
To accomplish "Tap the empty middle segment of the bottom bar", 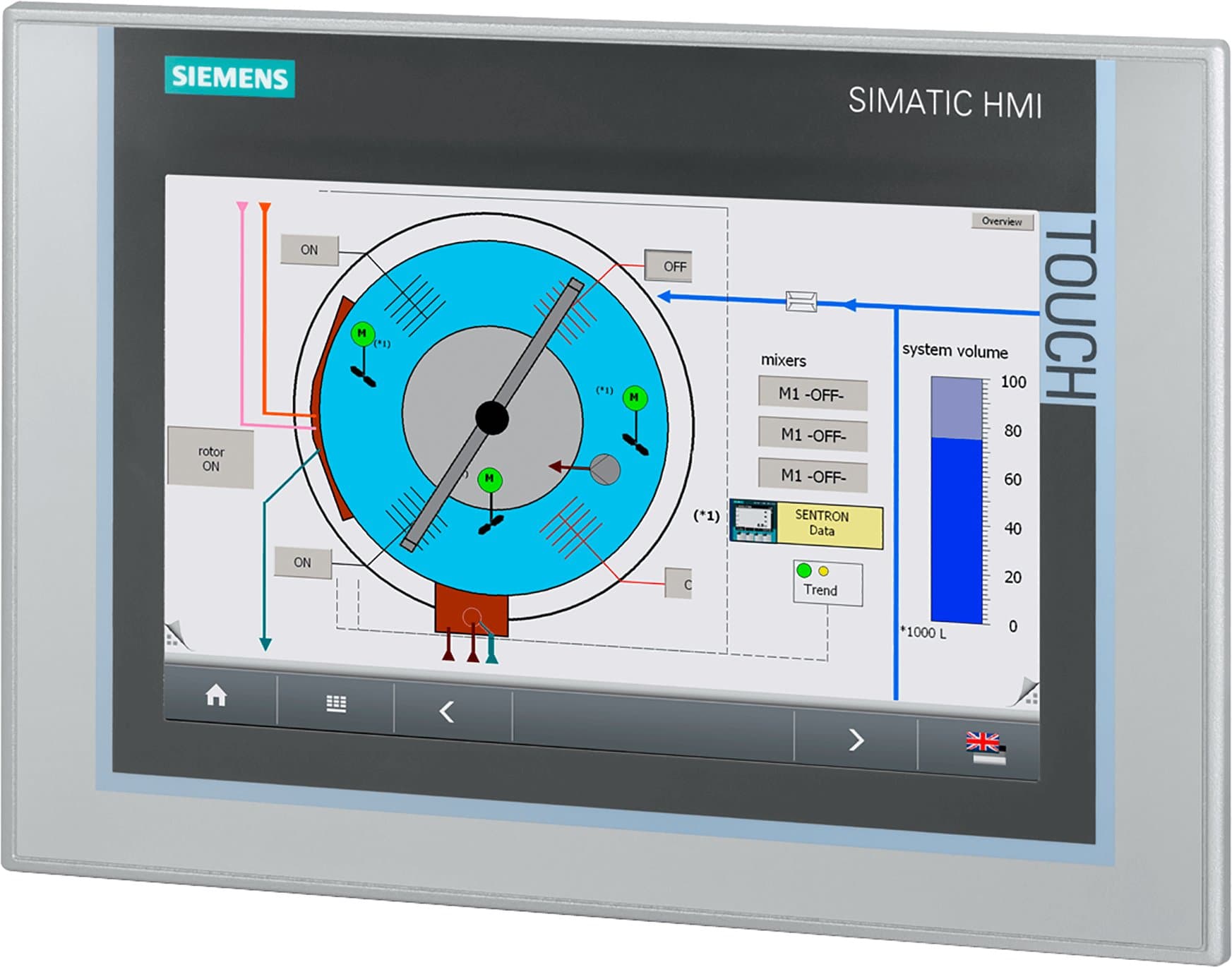I will click(653, 725).
